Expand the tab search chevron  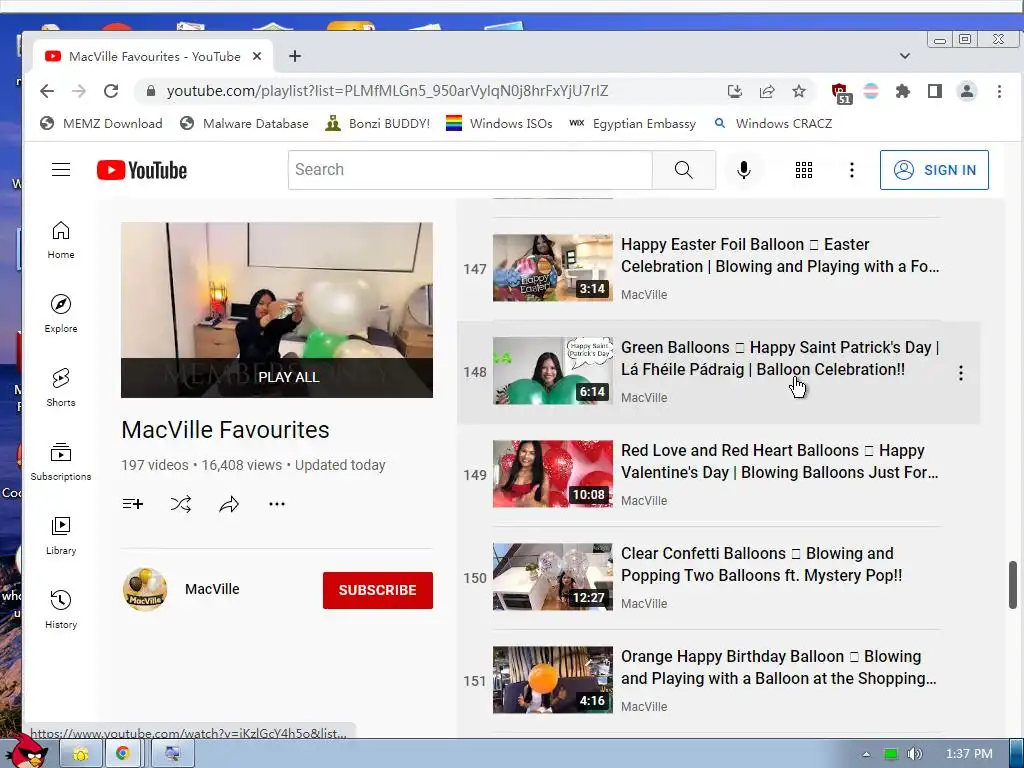pos(904,56)
